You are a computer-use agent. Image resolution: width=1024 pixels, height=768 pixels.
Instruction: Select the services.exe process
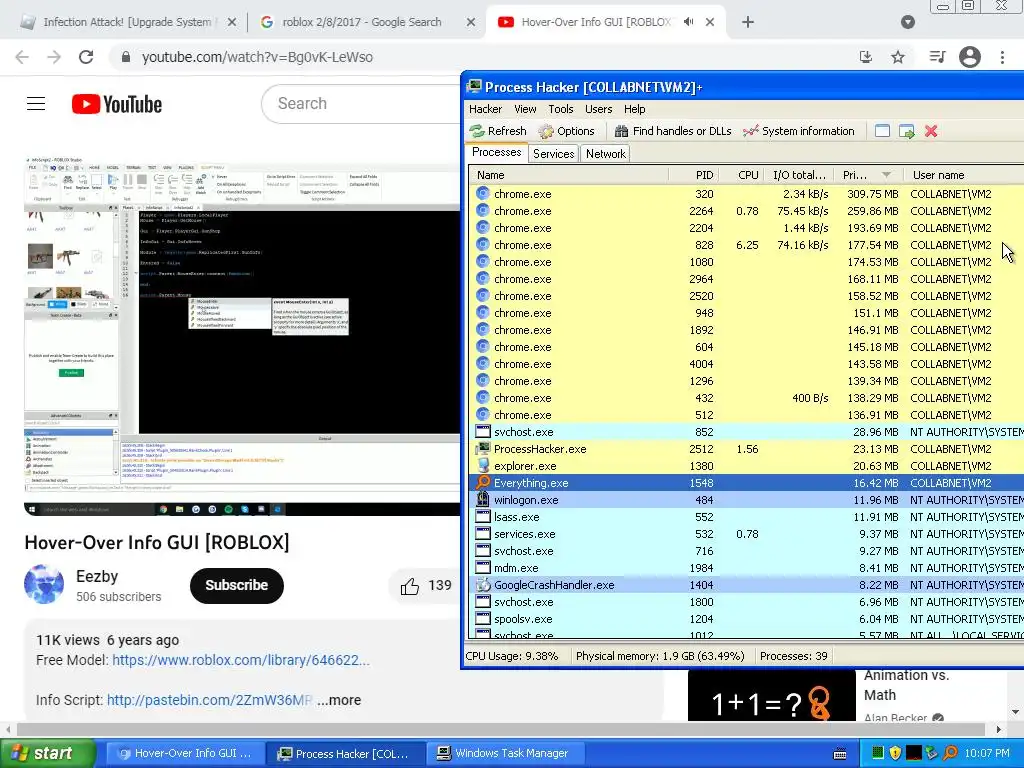pyautogui.click(x=746, y=534)
